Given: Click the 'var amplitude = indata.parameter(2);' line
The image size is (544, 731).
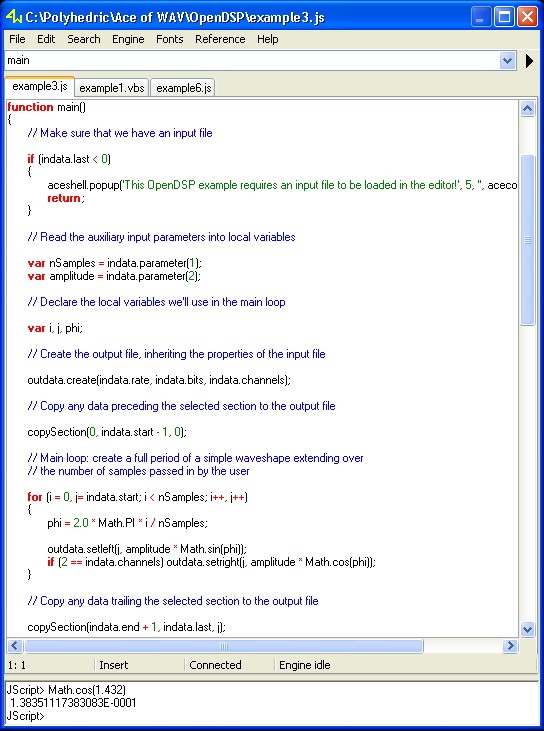Looking at the screenshot, I should (x=114, y=276).
